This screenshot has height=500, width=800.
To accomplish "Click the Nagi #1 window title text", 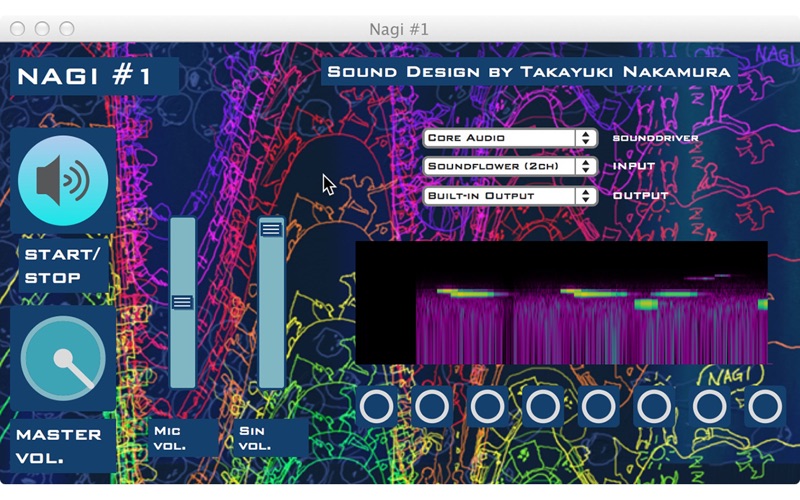I will (399, 29).
